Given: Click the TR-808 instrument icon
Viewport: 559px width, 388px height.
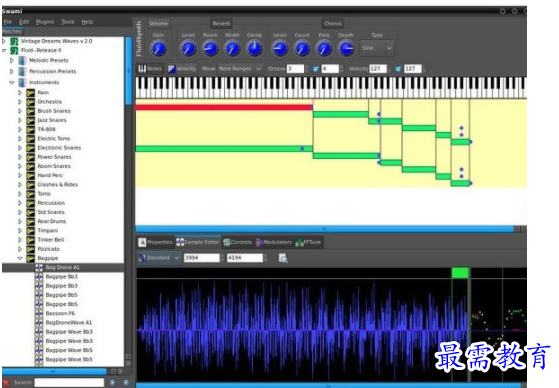Looking at the screenshot, I should pos(31,129).
